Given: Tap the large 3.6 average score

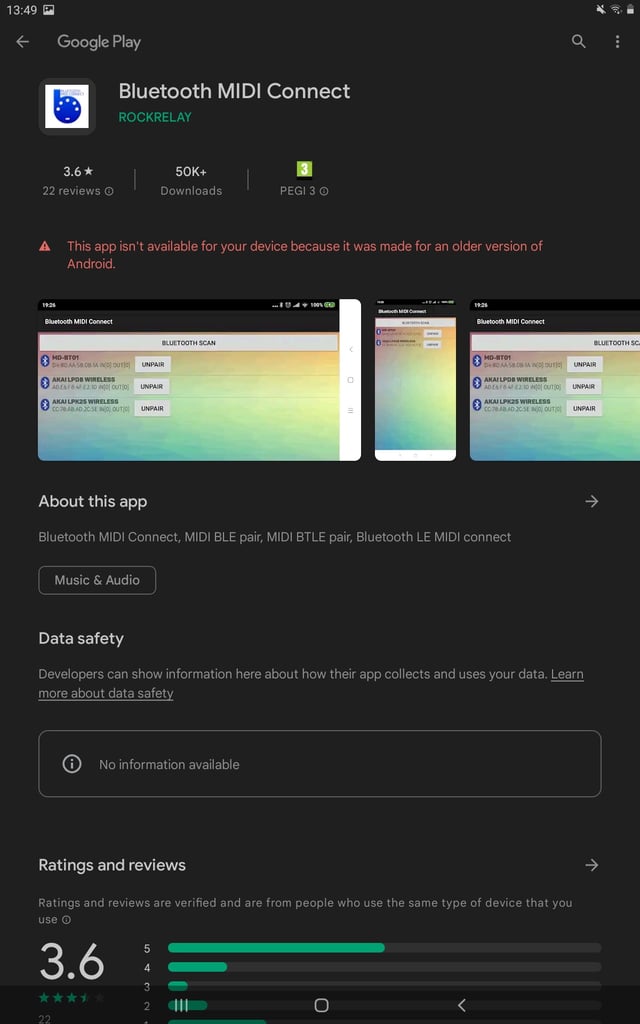Looking at the screenshot, I should [72, 961].
